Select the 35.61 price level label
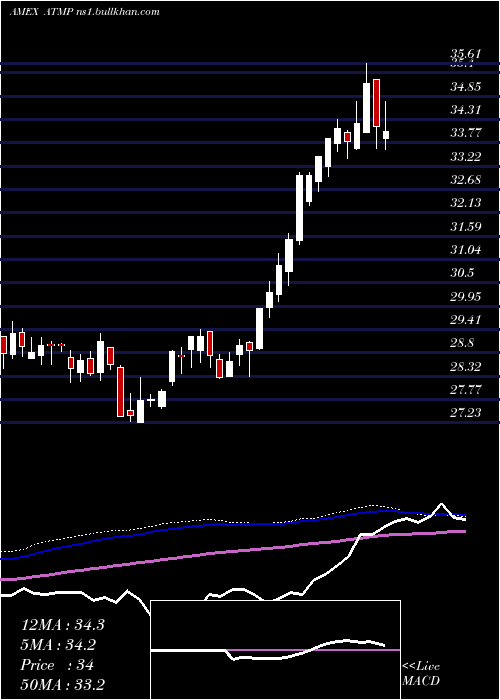The image size is (500, 700). pos(466,54)
